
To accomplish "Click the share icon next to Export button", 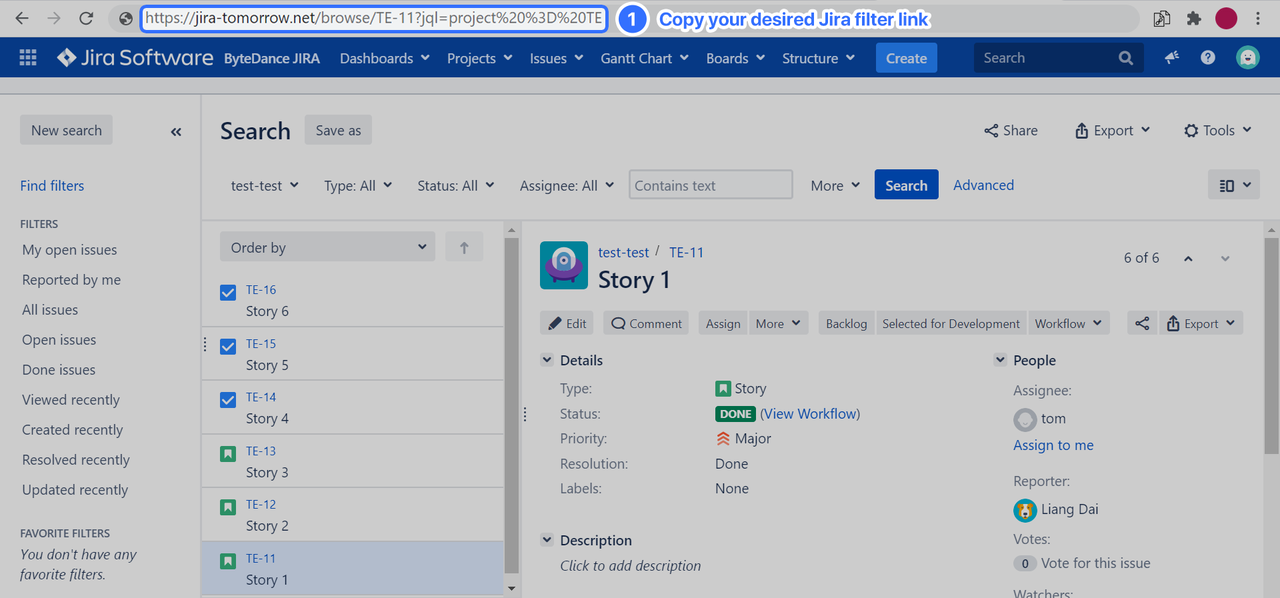I will point(1143,323).
